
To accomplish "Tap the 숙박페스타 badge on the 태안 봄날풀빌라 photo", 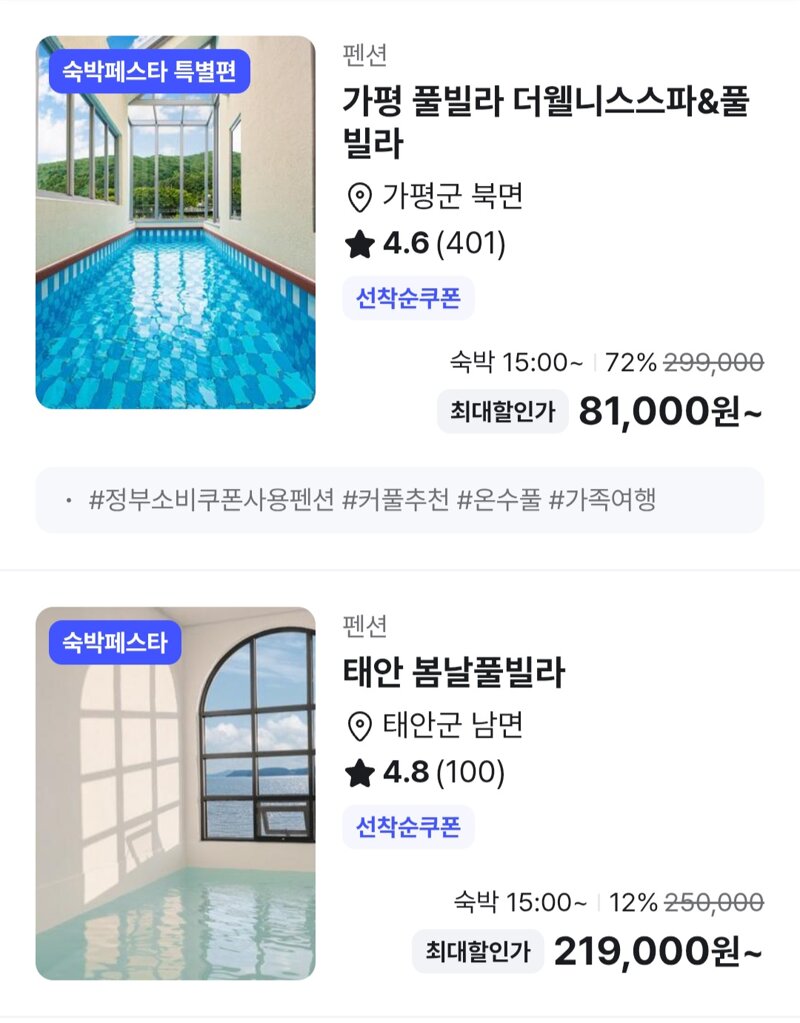I will (x=115, y=643).
